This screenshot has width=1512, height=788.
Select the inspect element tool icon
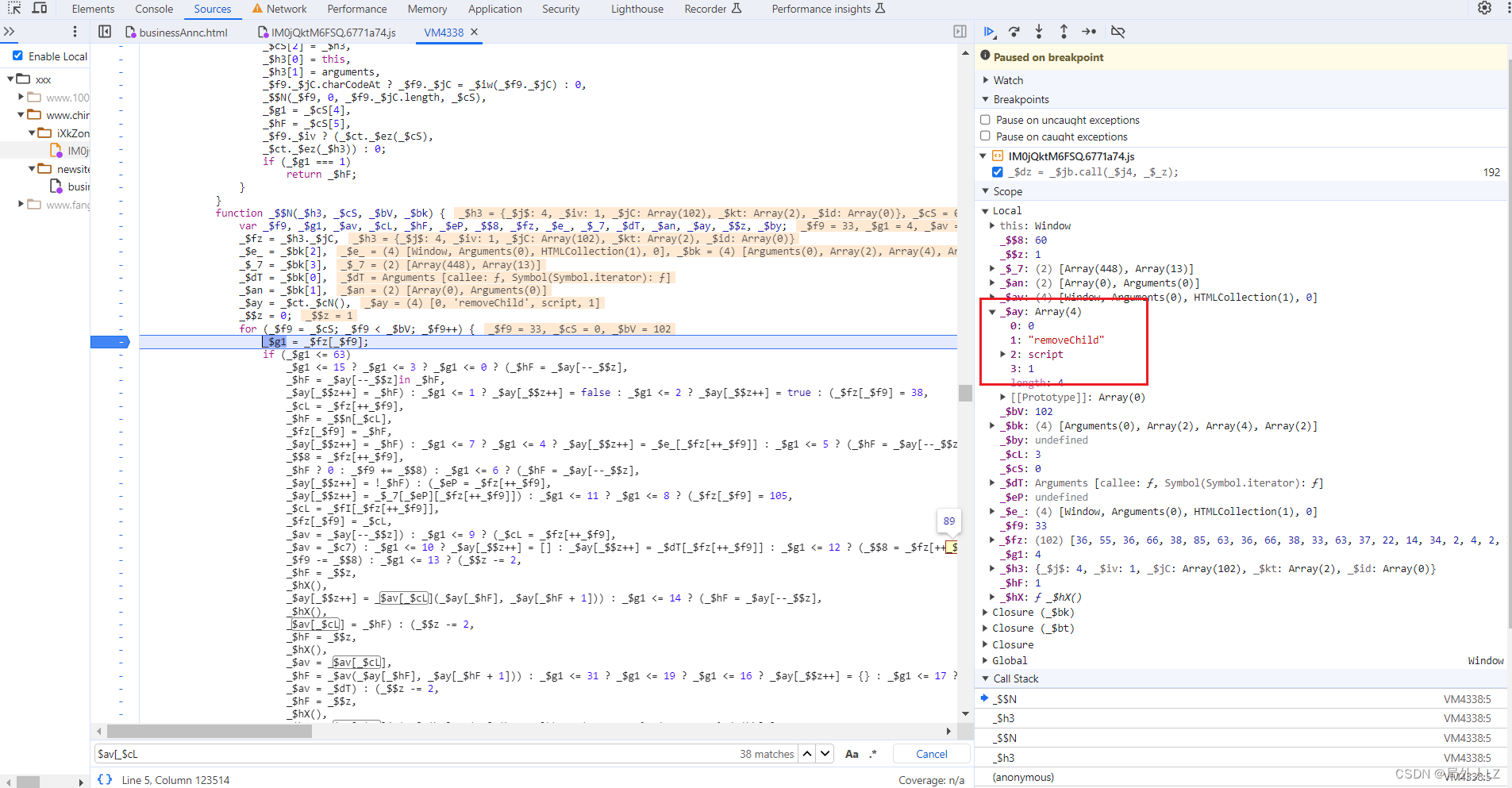tap(14, 9)
